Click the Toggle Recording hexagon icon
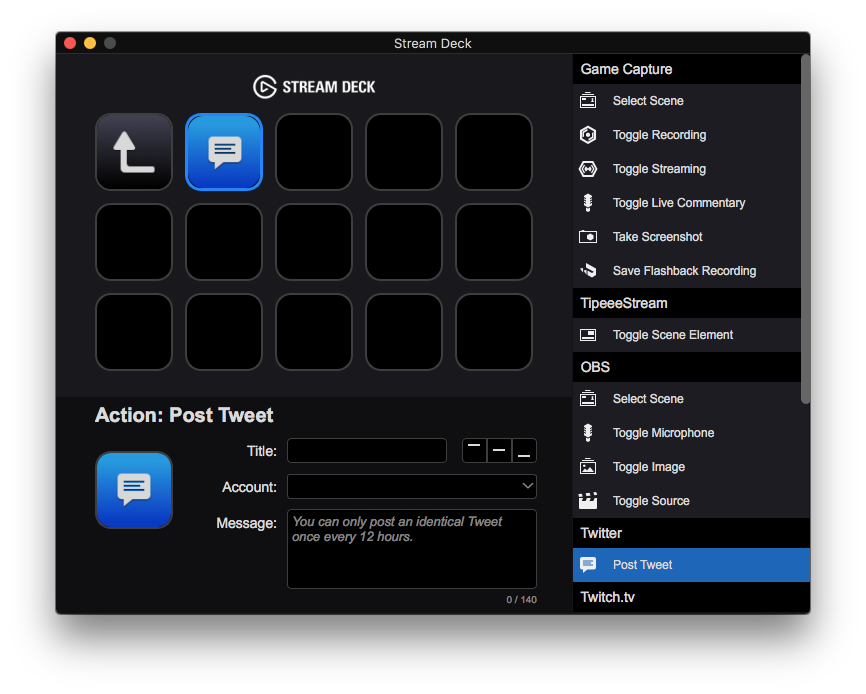The image size is (866, 694). pos(588,135)
